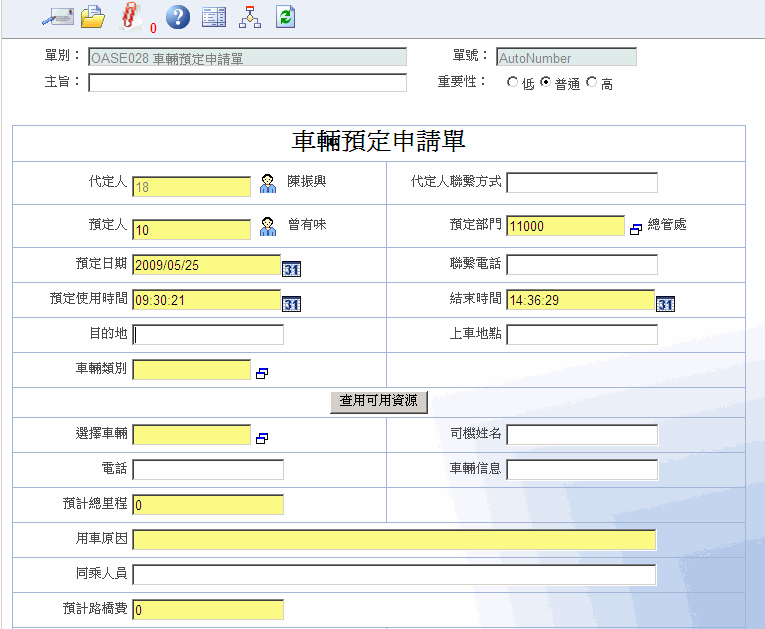The width and height of the screenshot is (765, 629).
Task: Click person lookup icon next to 代定人
Action: coord(268,183)
